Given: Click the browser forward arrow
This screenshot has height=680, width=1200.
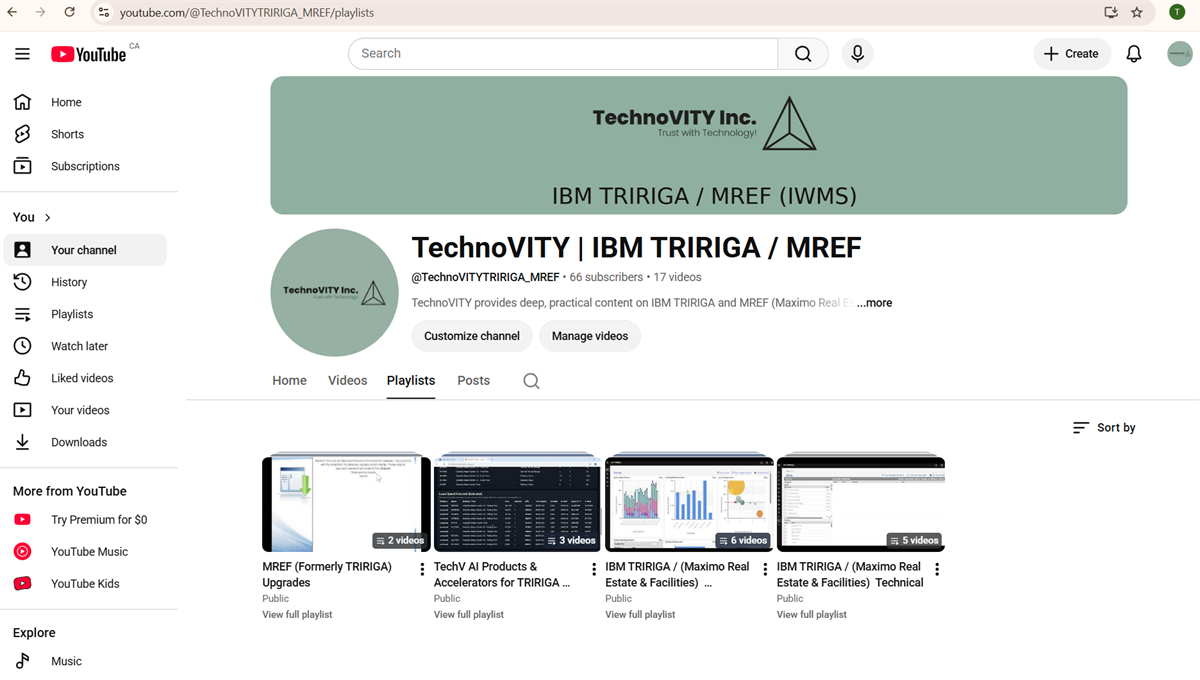Looking at the screenshot, I should pyautogui.click(x=41, y=12).
